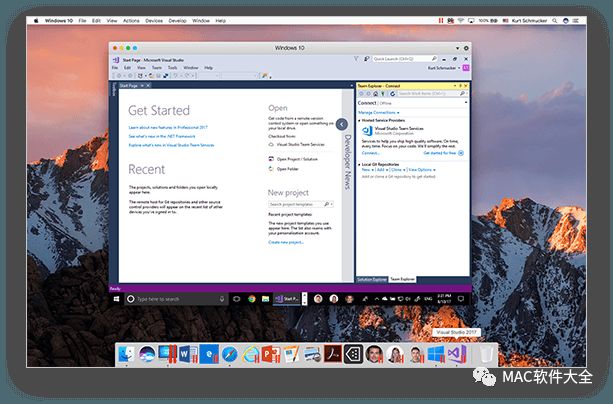Select the Team Explorer bottom tab
Image resolution: width=613 pixels, height=404 pixels.
click(402, 279)
